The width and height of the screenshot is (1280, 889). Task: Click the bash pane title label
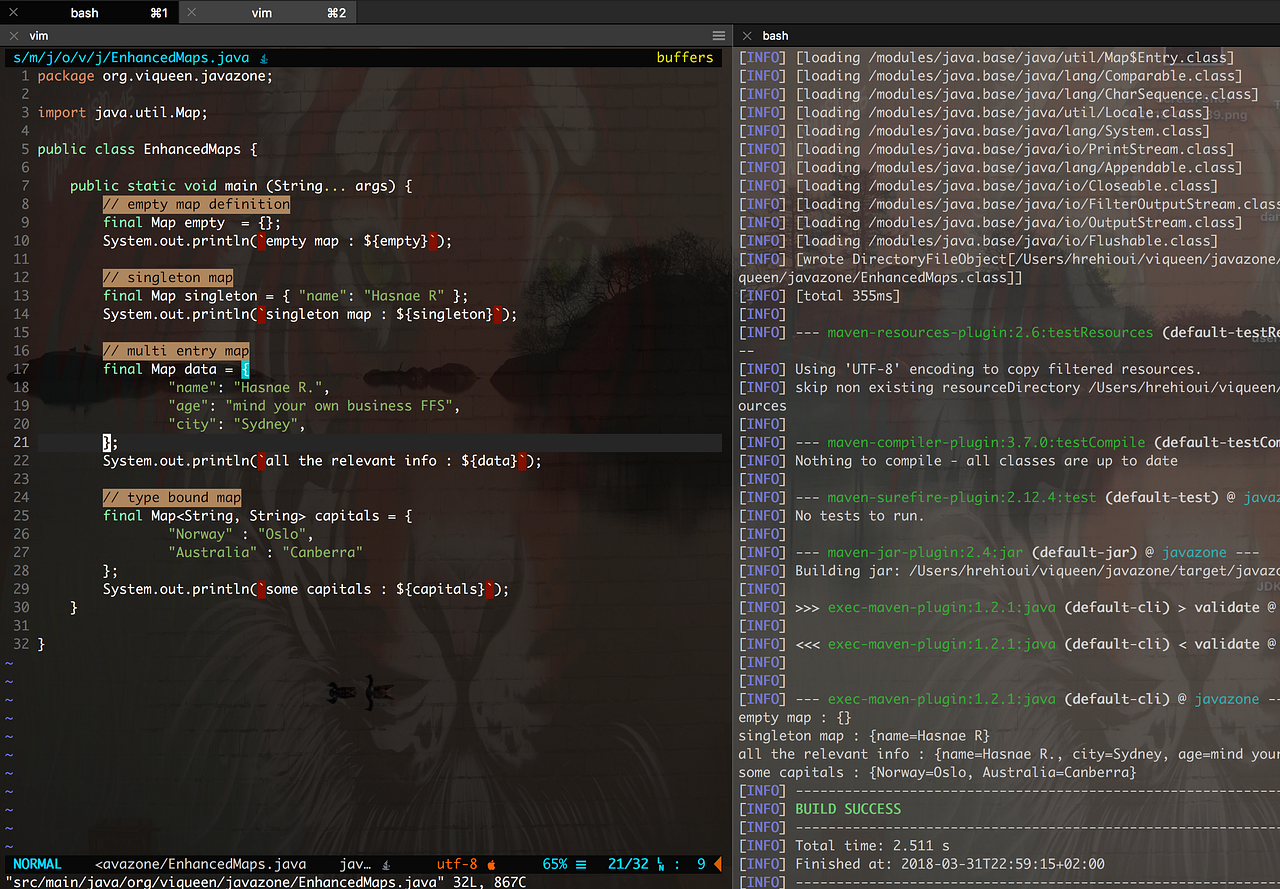tap(775, 35)
